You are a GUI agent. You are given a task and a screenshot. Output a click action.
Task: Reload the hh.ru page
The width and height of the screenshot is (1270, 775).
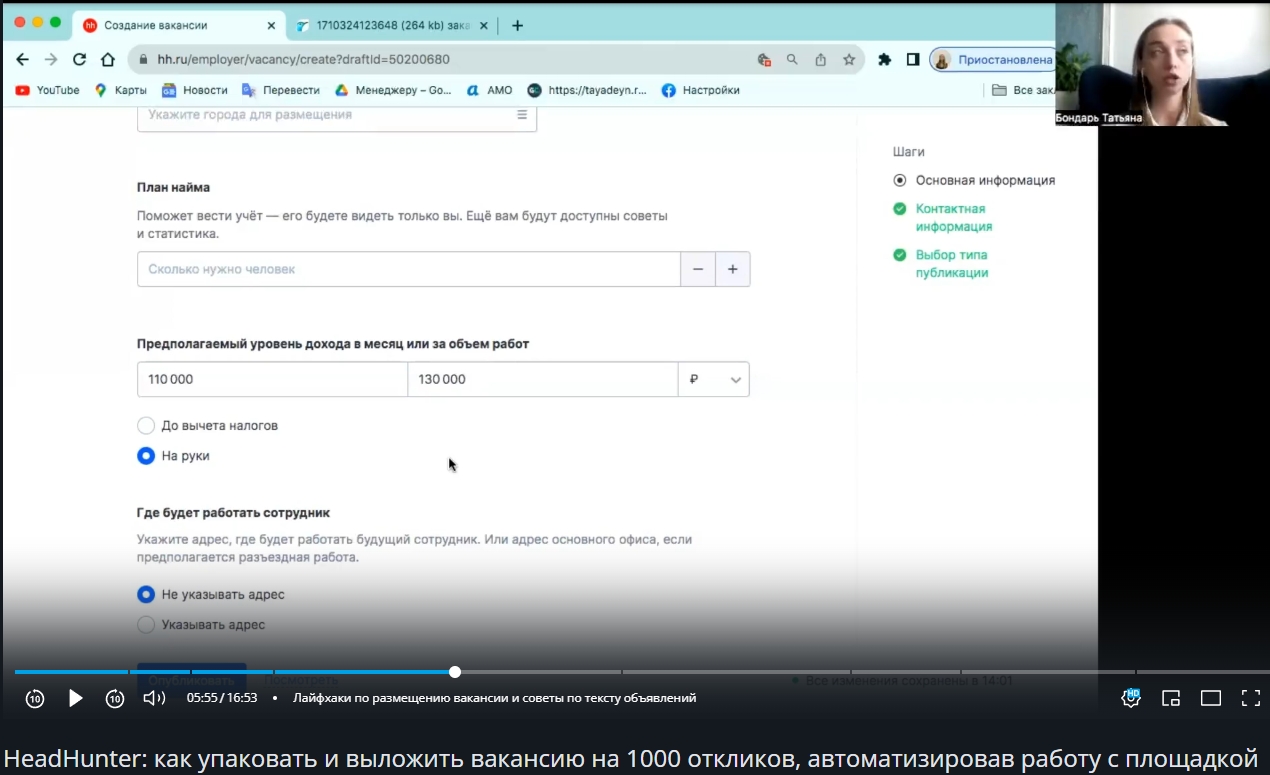coord(79,60)
